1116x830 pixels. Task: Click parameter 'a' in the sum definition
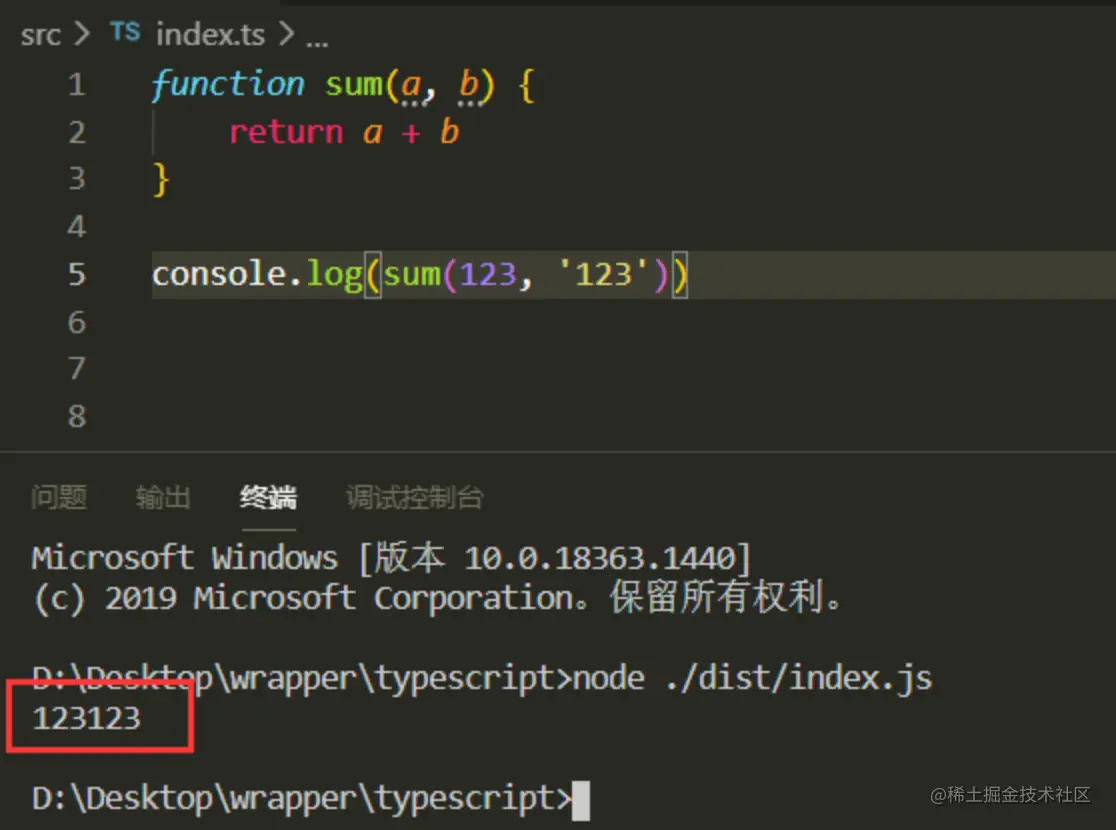(x=411, y=86)
